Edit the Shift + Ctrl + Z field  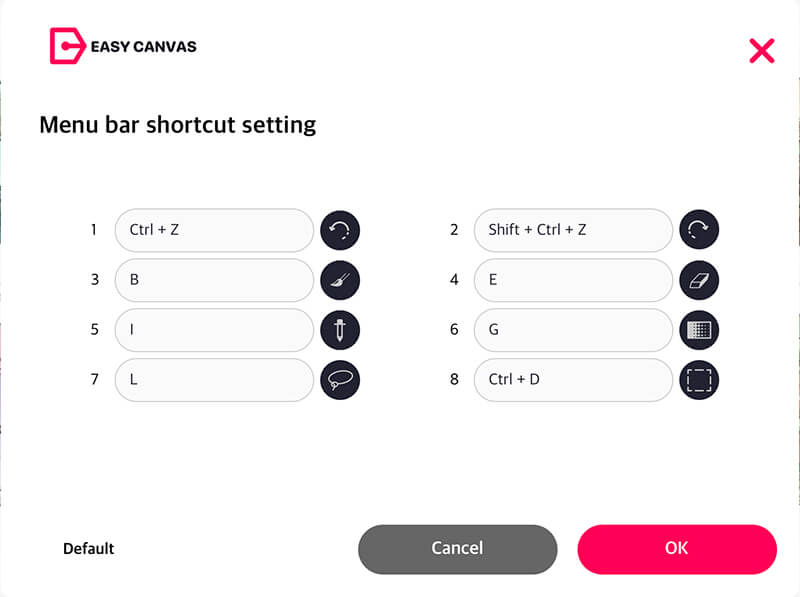pos(573,230)
